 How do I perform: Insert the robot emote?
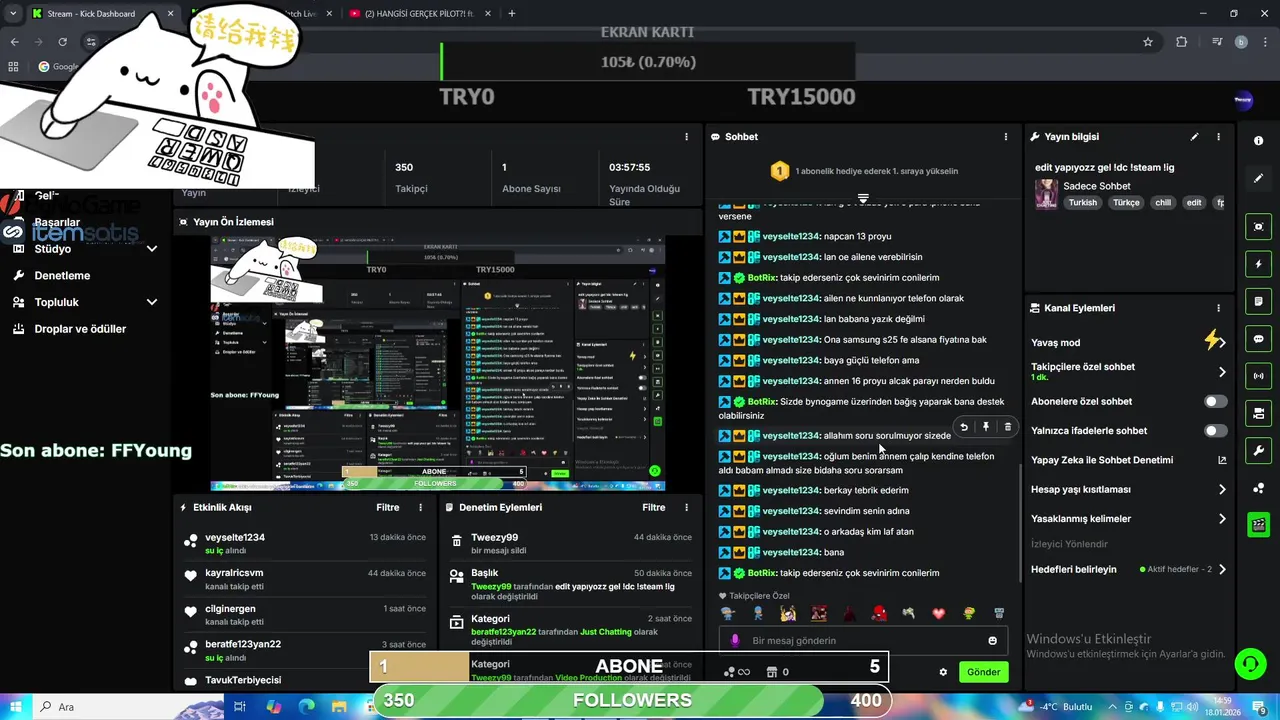tap(998, 613)
